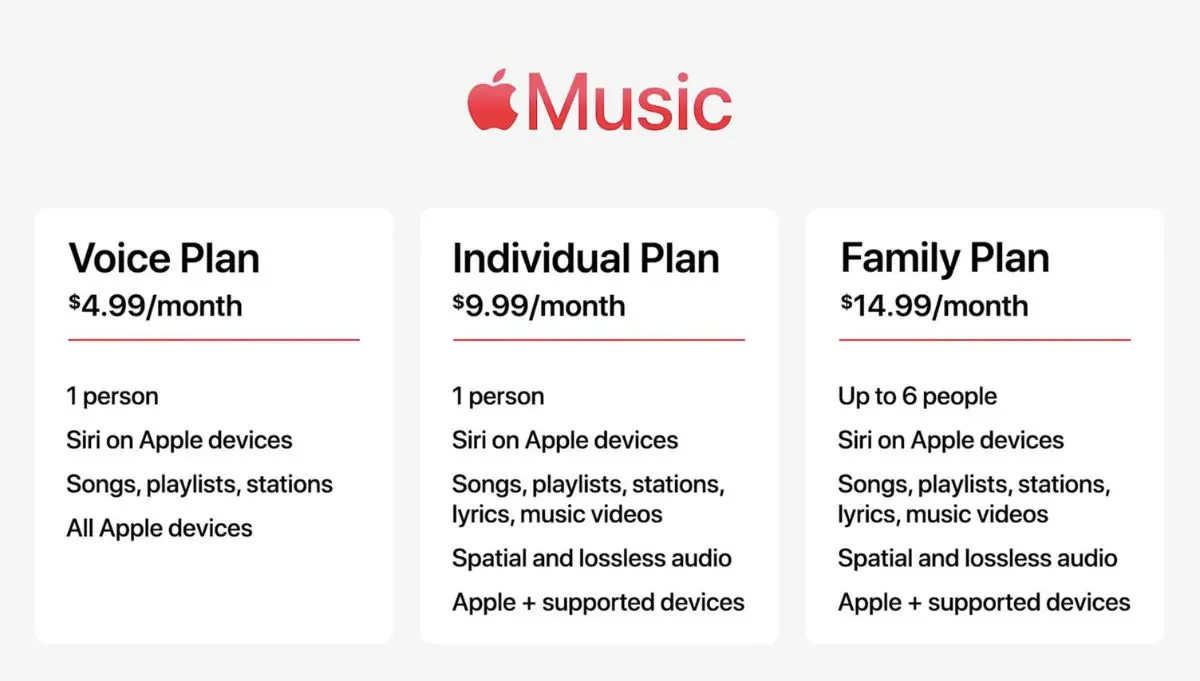Click '1 person' in Individual Plan
Screen dimensions: 1200x681
tap(498, 396)
